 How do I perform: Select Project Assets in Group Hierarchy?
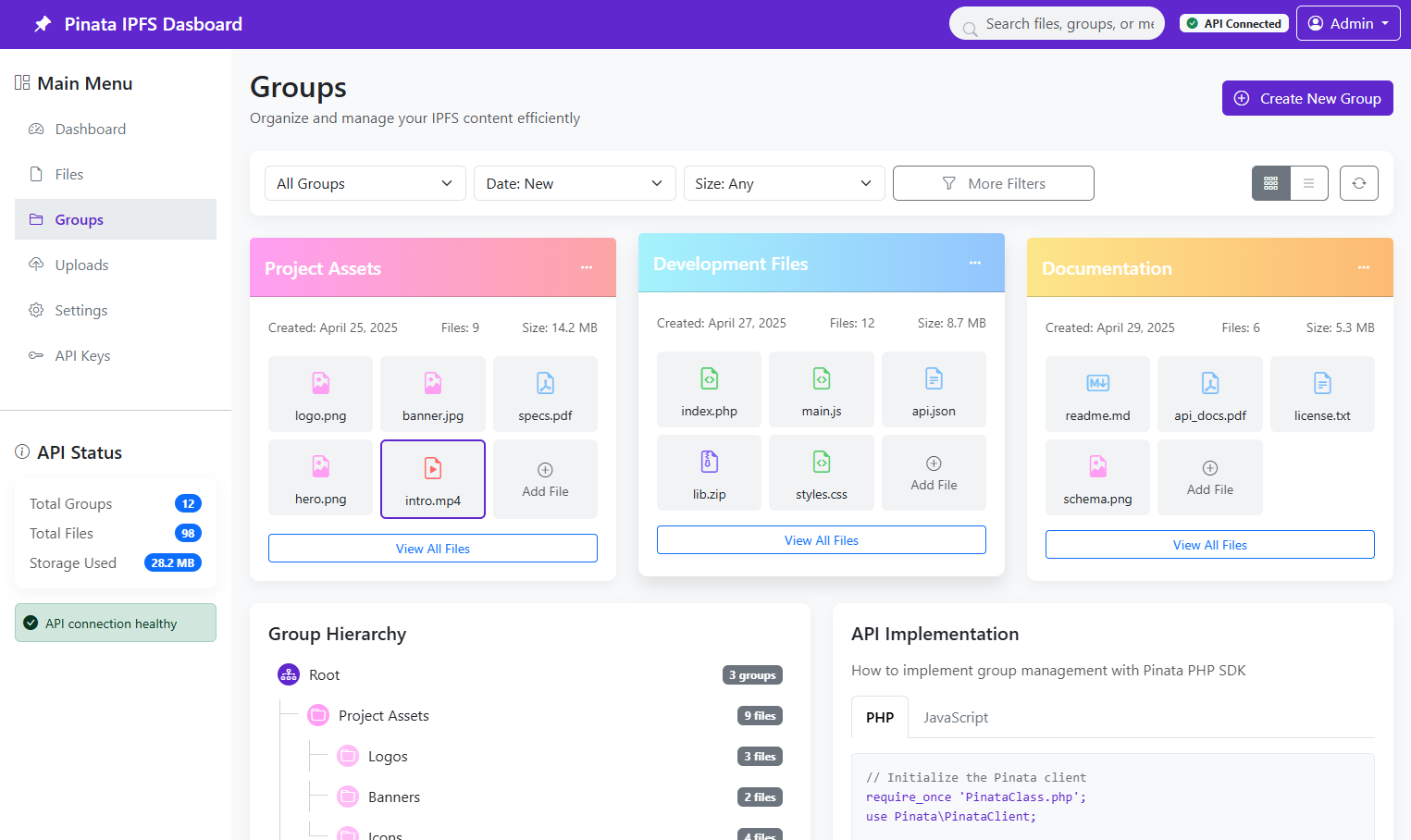click(545, 715)
